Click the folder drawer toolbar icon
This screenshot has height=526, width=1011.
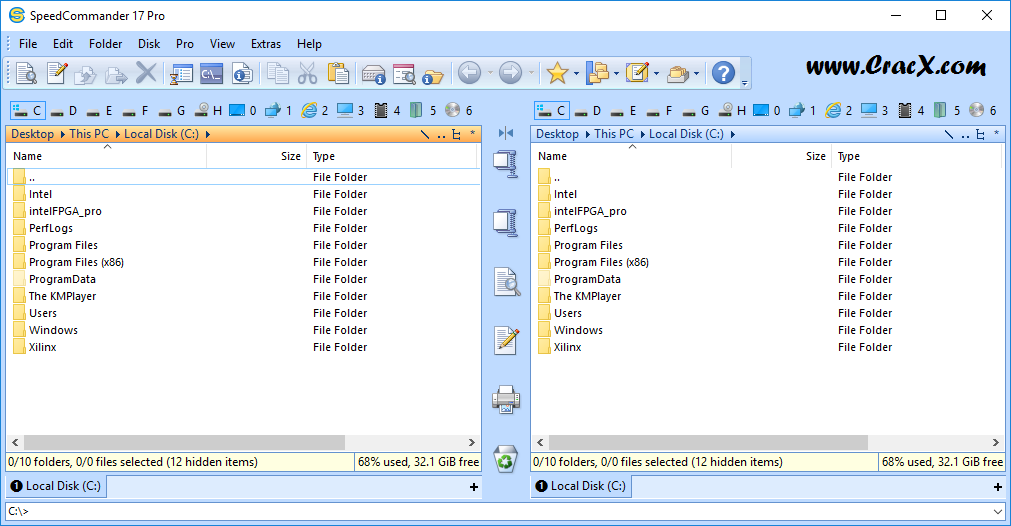click(678, 73)
